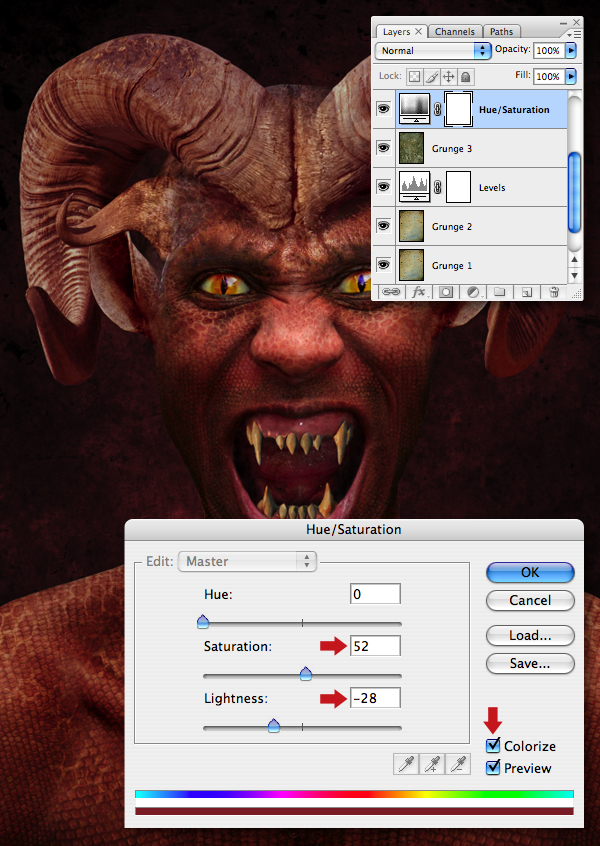Click the Saturation slider handle
The width and height of the screenshot is (600, 846).
[306, 673]
